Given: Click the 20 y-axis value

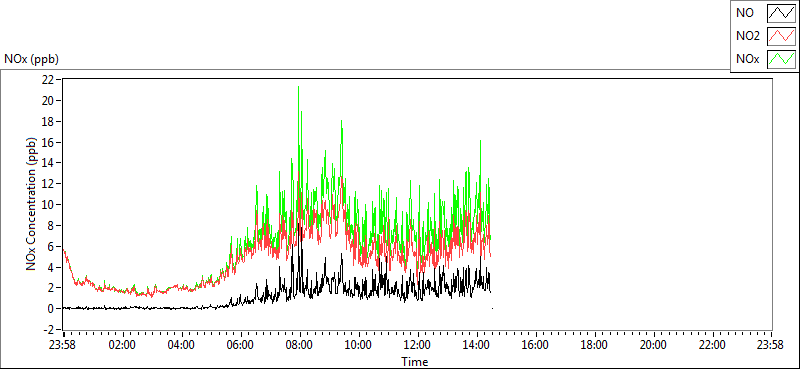Looking at the screenshot, I should coord(48,101).
